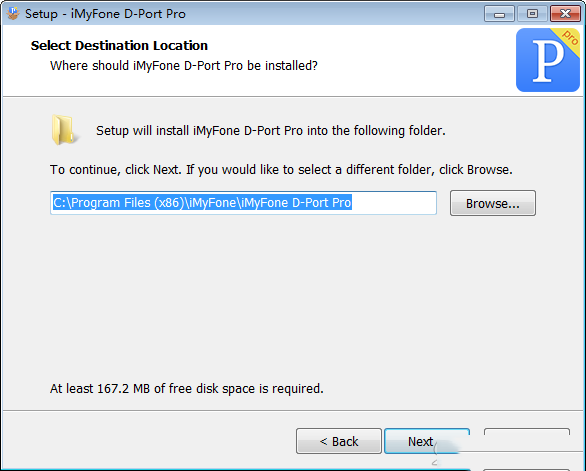Click blank space at the path field's end
The height and width of the screenshot is (471, 586).
[x=394, y=203]
